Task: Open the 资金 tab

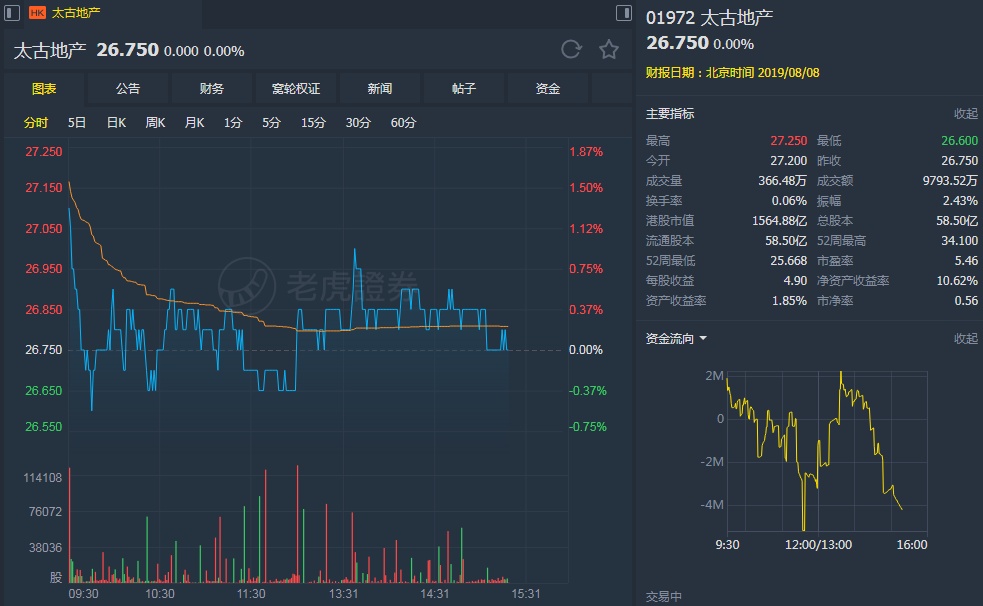Action: click(548, 89)
